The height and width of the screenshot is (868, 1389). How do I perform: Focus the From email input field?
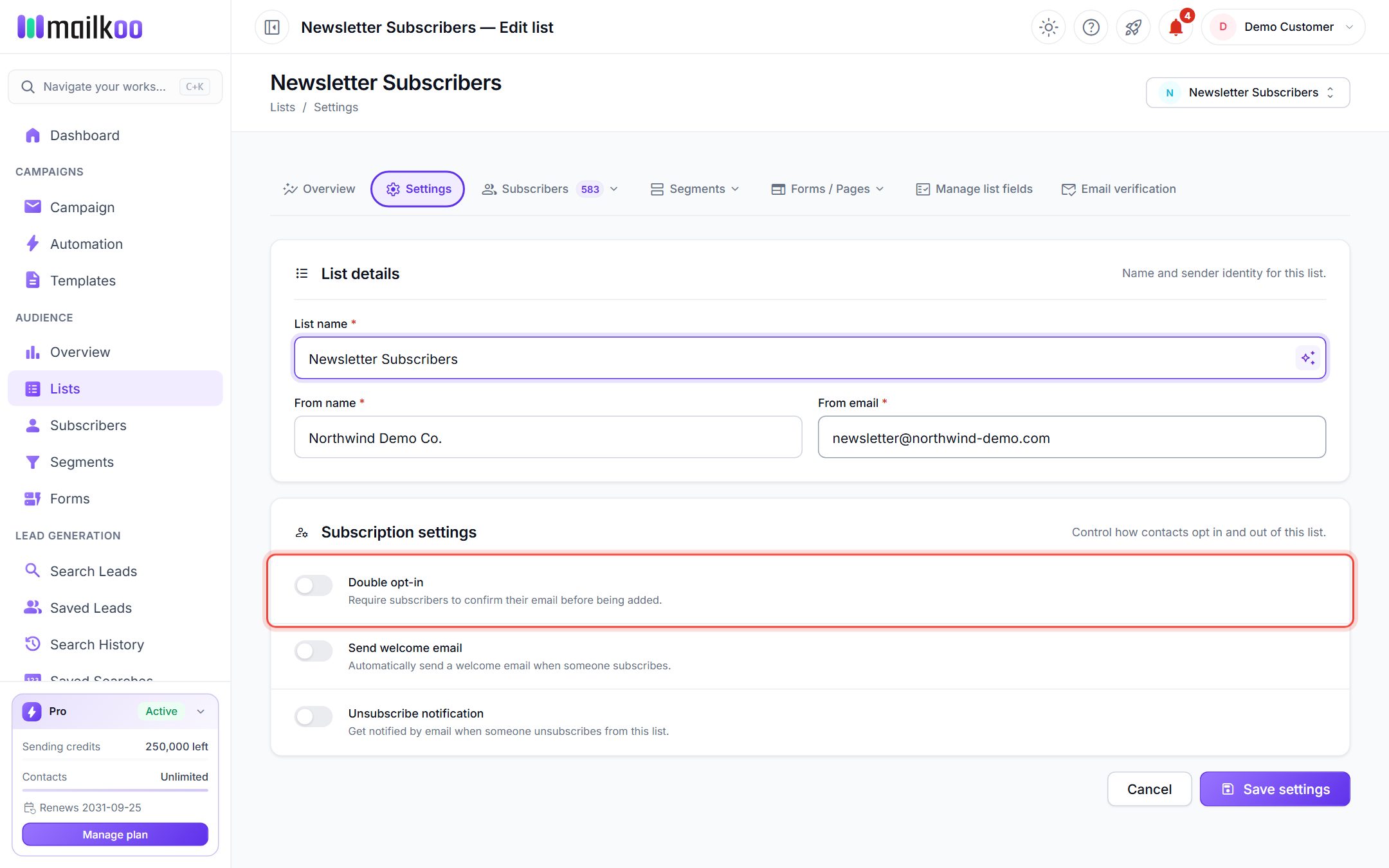click(1071, 437)
